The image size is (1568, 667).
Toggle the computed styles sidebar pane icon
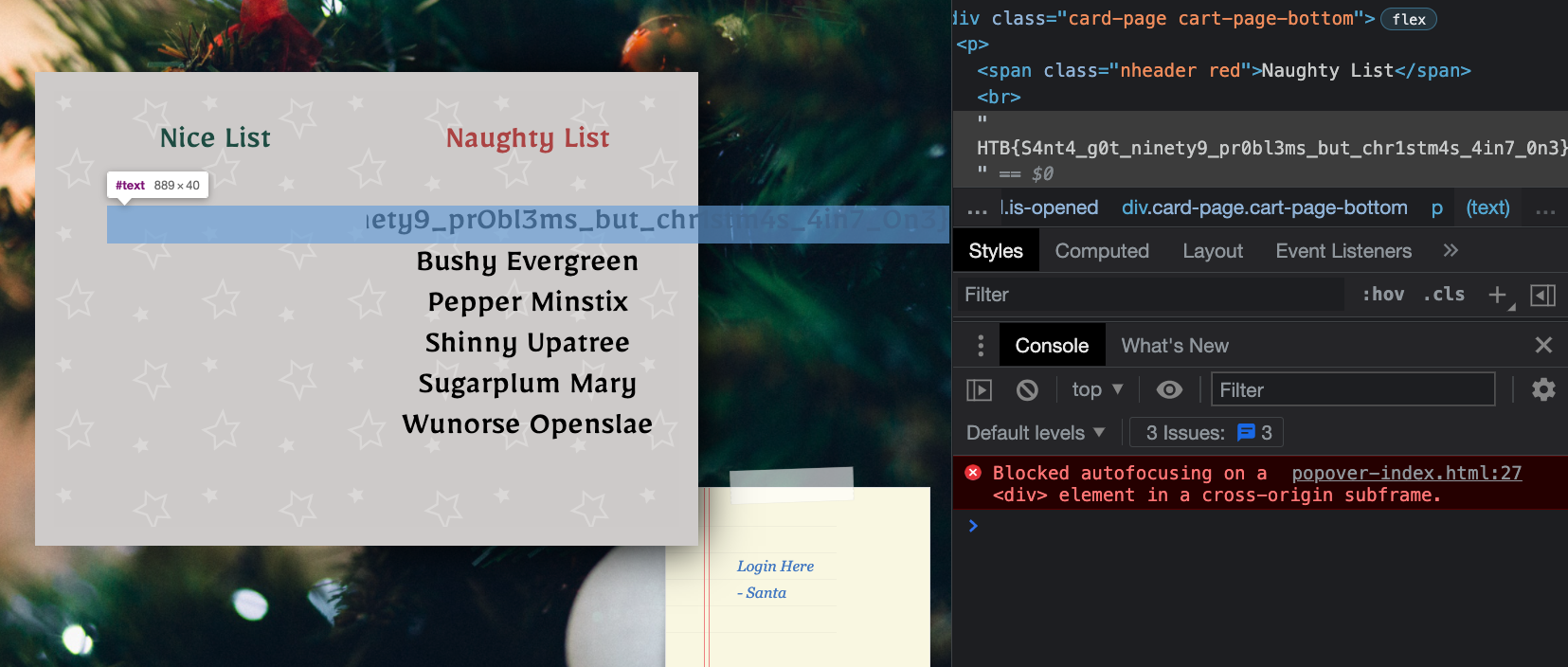click(x=1542, y=295)
